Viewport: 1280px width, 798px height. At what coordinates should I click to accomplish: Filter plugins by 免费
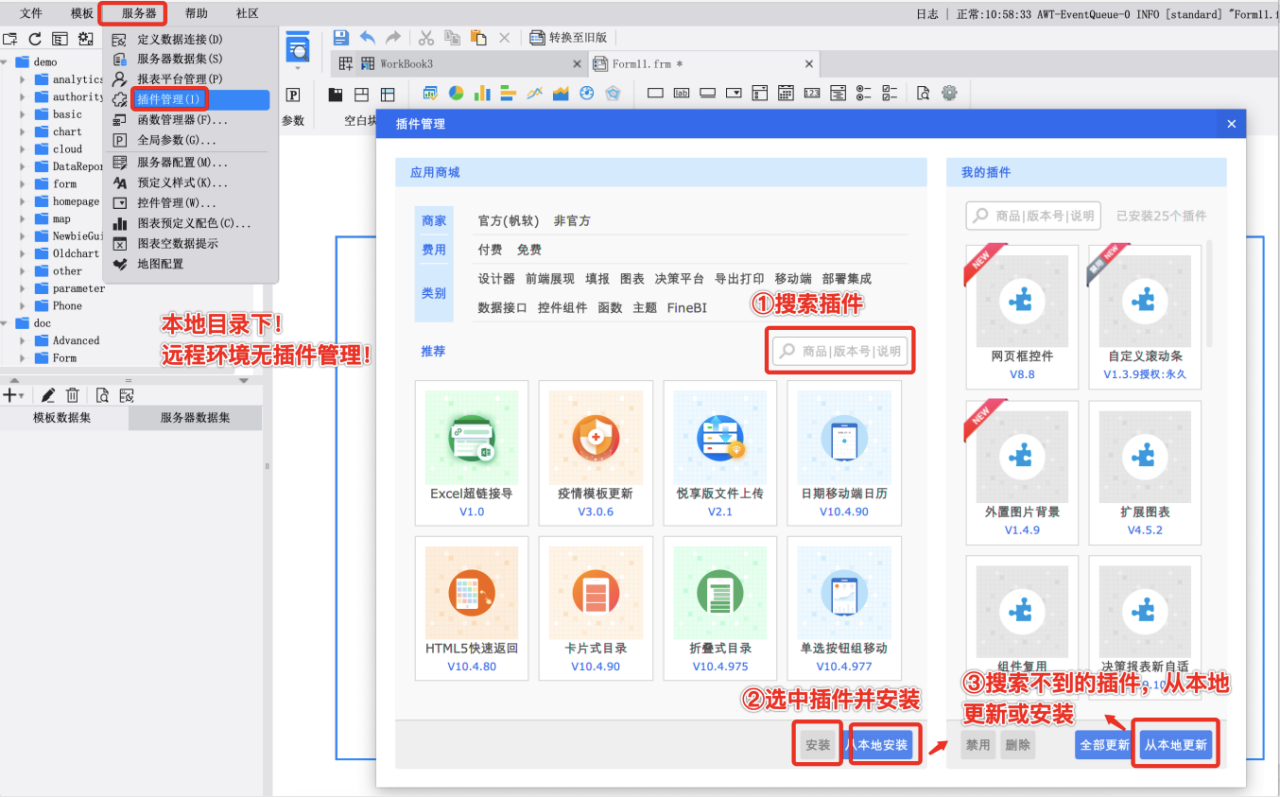(529, 250)
